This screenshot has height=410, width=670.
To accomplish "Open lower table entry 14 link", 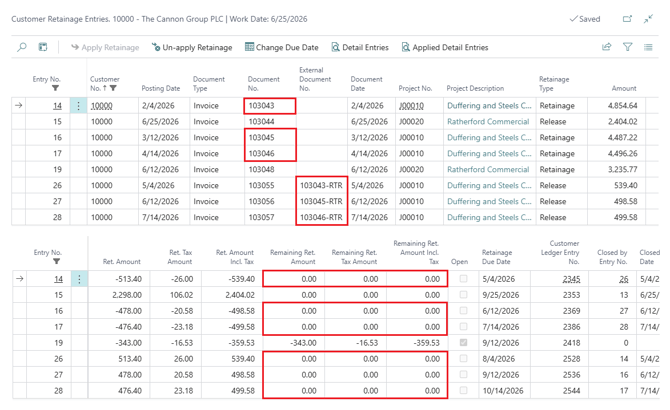I will [x=59, y=279].
